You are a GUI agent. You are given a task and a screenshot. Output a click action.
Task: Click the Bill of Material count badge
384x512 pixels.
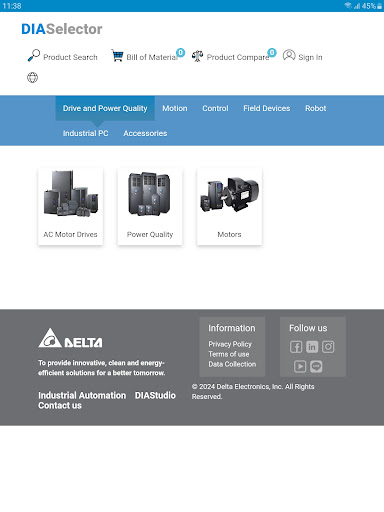[181, 52]
